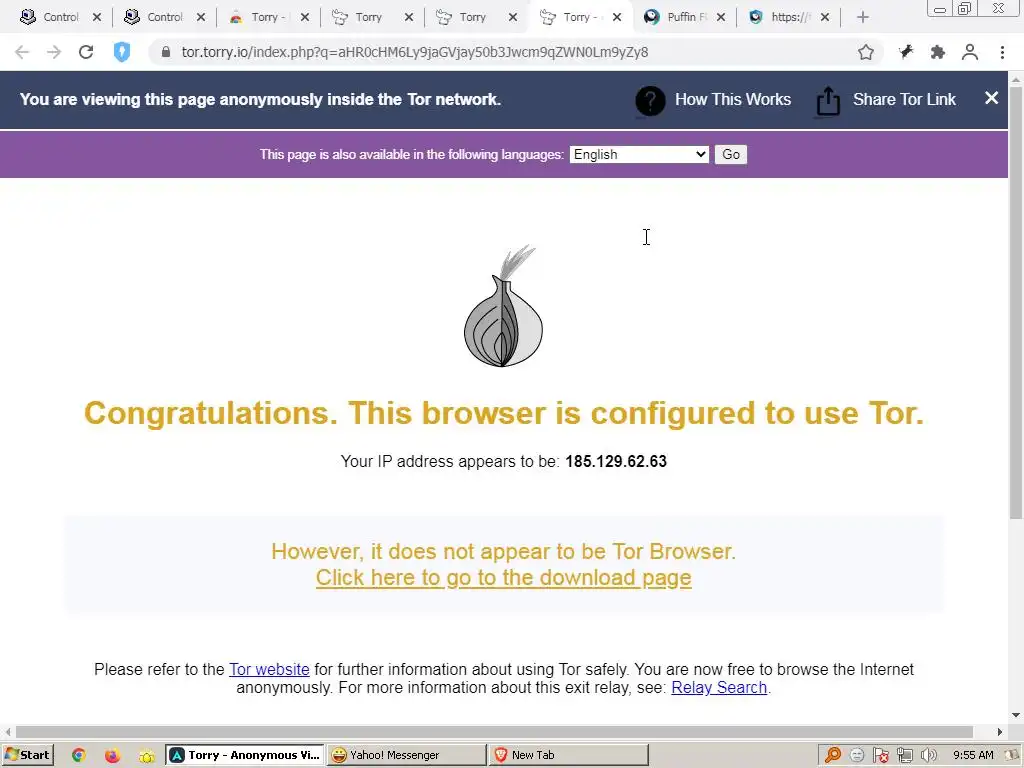The image size is (1024, 768).
Task: Open the browser three-dot menu
Action: coord(1002,52)
